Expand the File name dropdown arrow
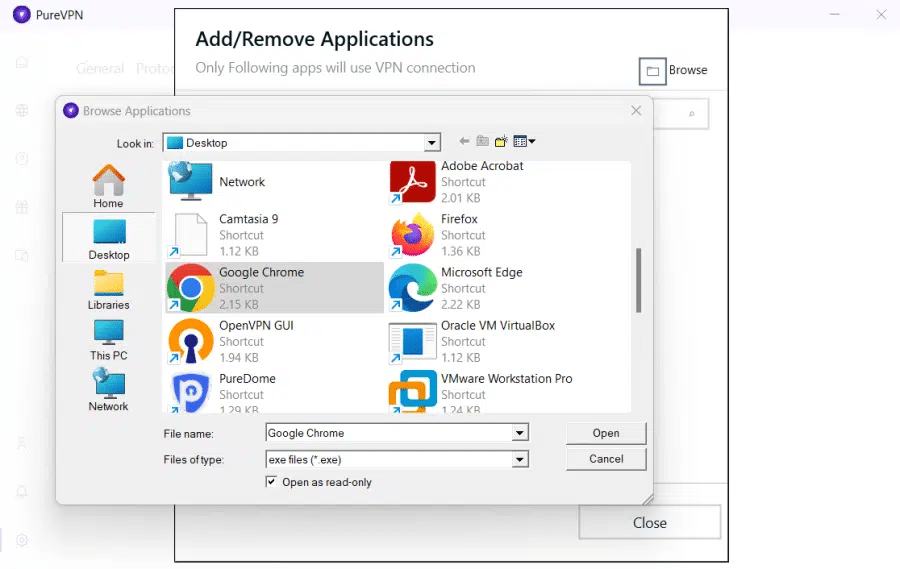The width and height of the screenshot is (900, 569). coord(519,433)
